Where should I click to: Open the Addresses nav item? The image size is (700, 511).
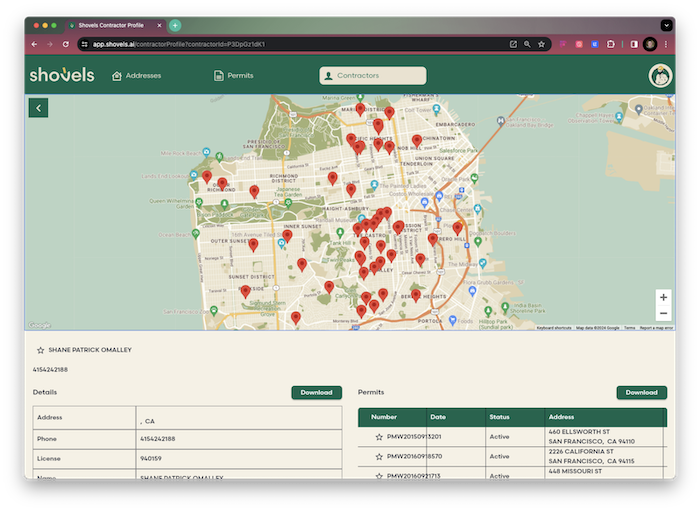click(137, 76)
